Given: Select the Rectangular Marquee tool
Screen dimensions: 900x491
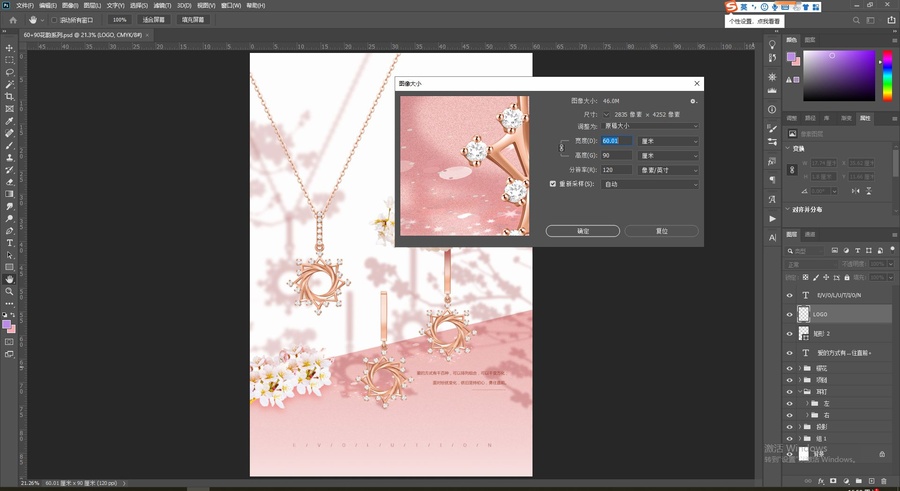Looking at the screenshot, I should pyautogui.click(x=9, y=60).
